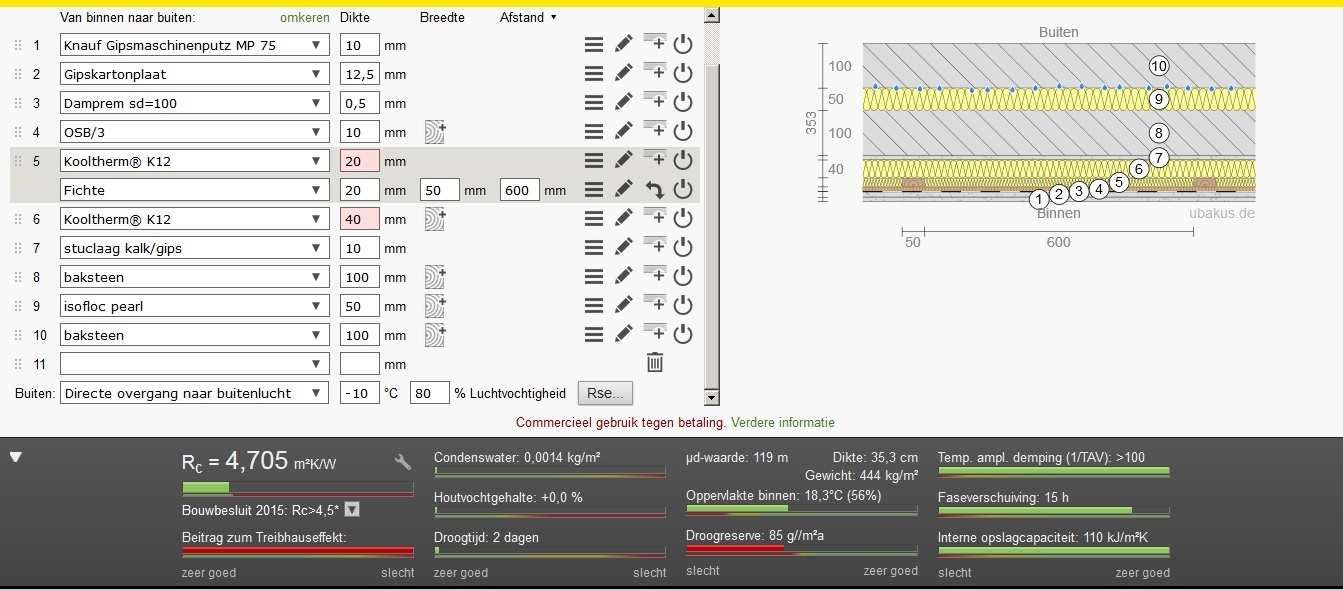Viewport: 1343px width, 591px height.
Task: Open hamburger menu in Damprem sd=100 row
Action: click(x=594, y=103)
